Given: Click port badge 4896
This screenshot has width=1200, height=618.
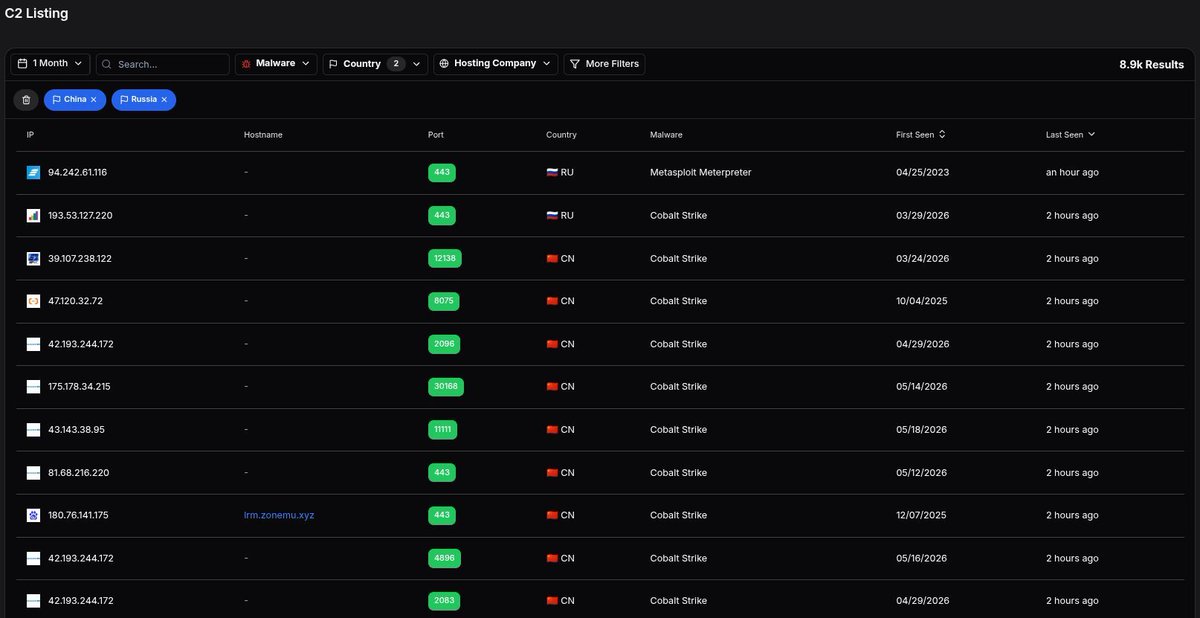Looking at the screenshot, I should 443,558.
